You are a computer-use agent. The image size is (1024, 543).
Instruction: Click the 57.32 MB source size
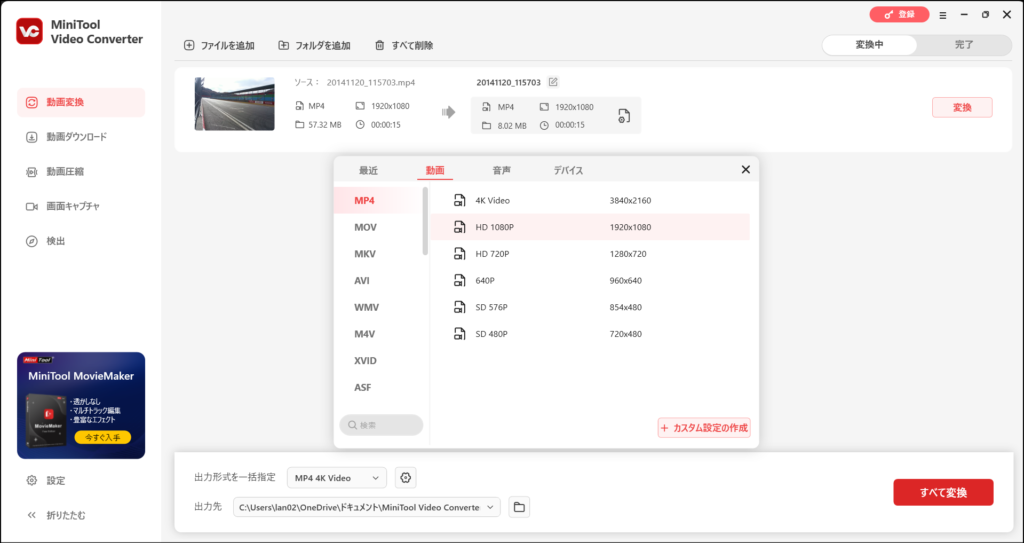point(325,125)
